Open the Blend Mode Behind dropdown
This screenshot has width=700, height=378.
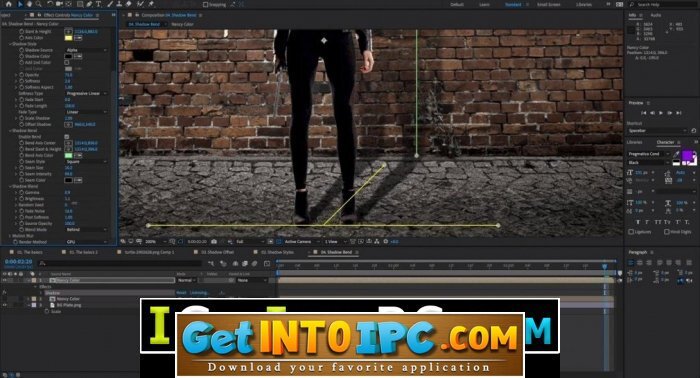point(86,230)
